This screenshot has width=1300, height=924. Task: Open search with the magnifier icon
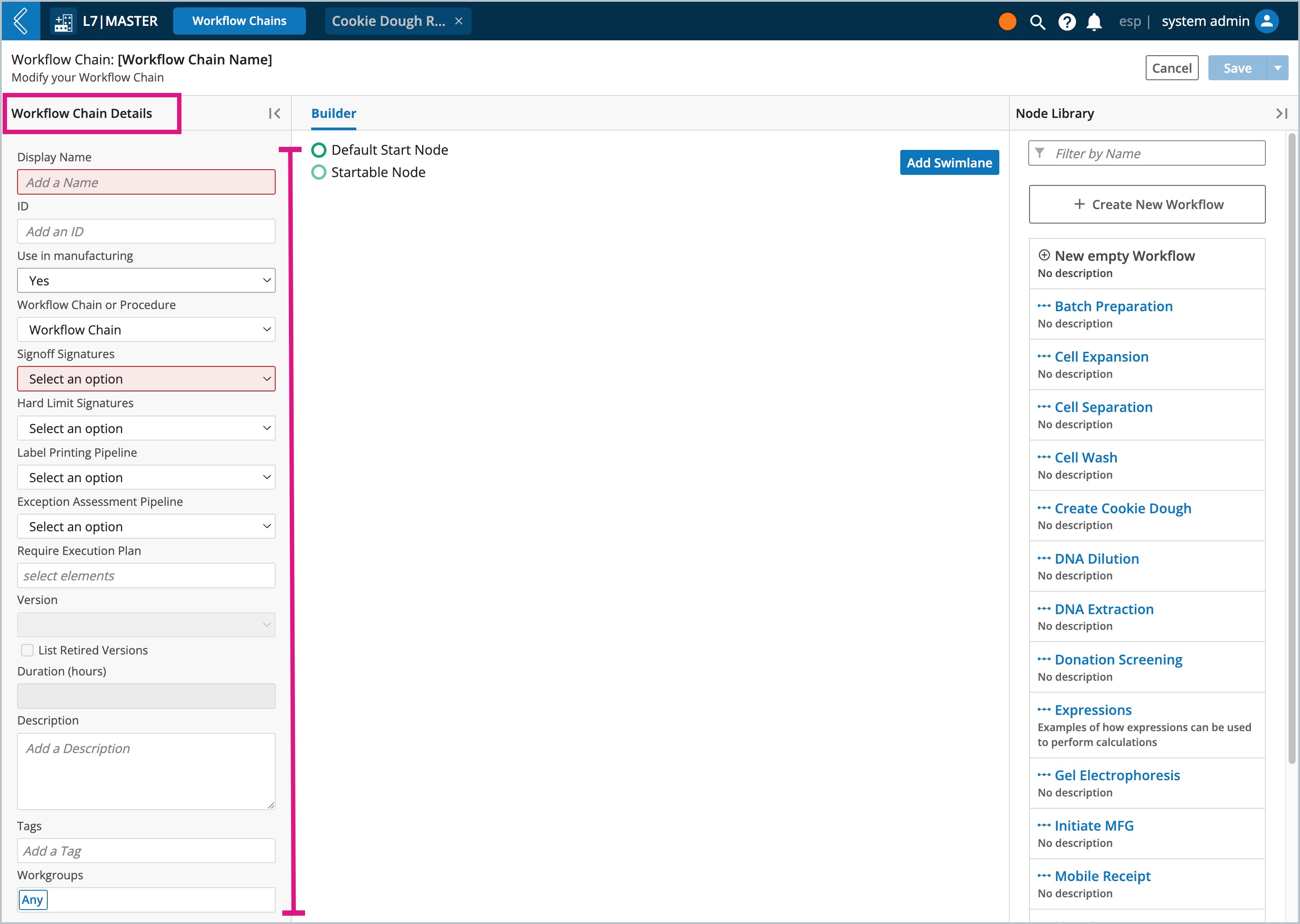(1037, 22)
